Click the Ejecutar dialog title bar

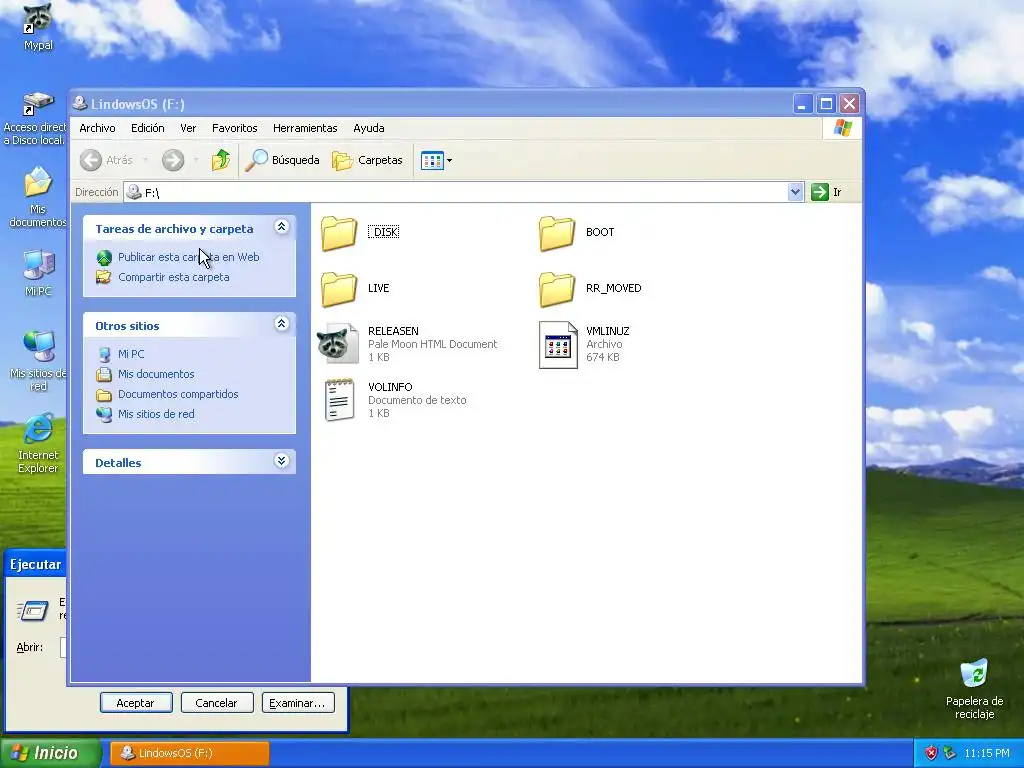[x=35, y=564]
